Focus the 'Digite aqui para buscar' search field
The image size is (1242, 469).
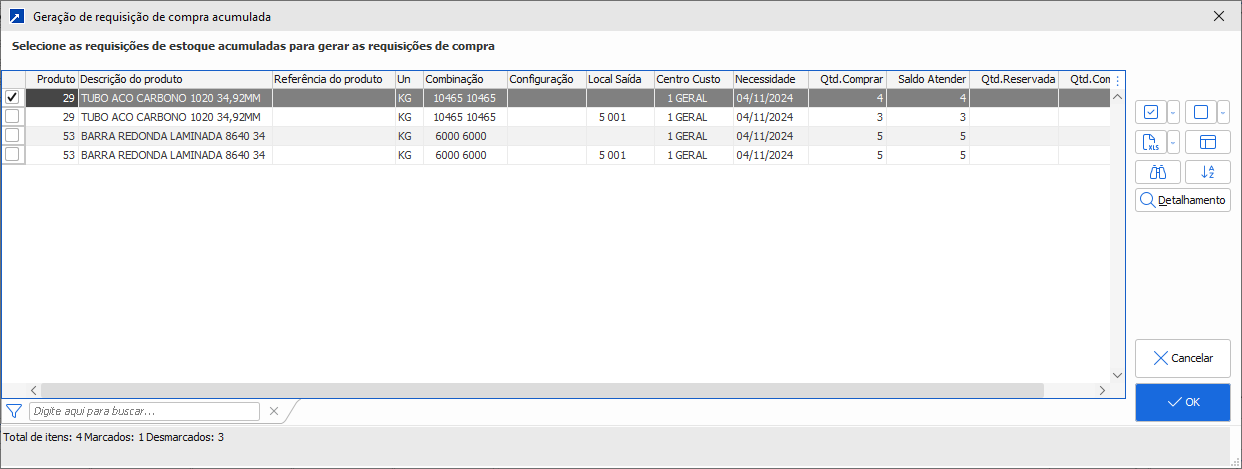[144, 411]
